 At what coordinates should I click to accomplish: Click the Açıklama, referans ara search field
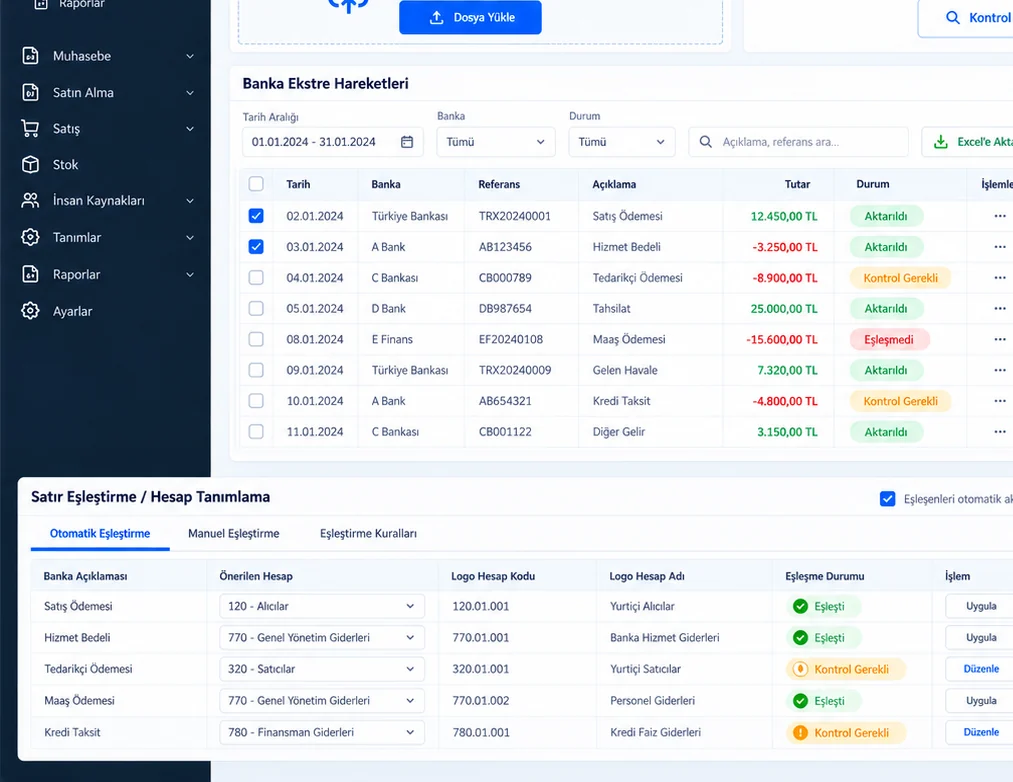click(x=799, y=142)
